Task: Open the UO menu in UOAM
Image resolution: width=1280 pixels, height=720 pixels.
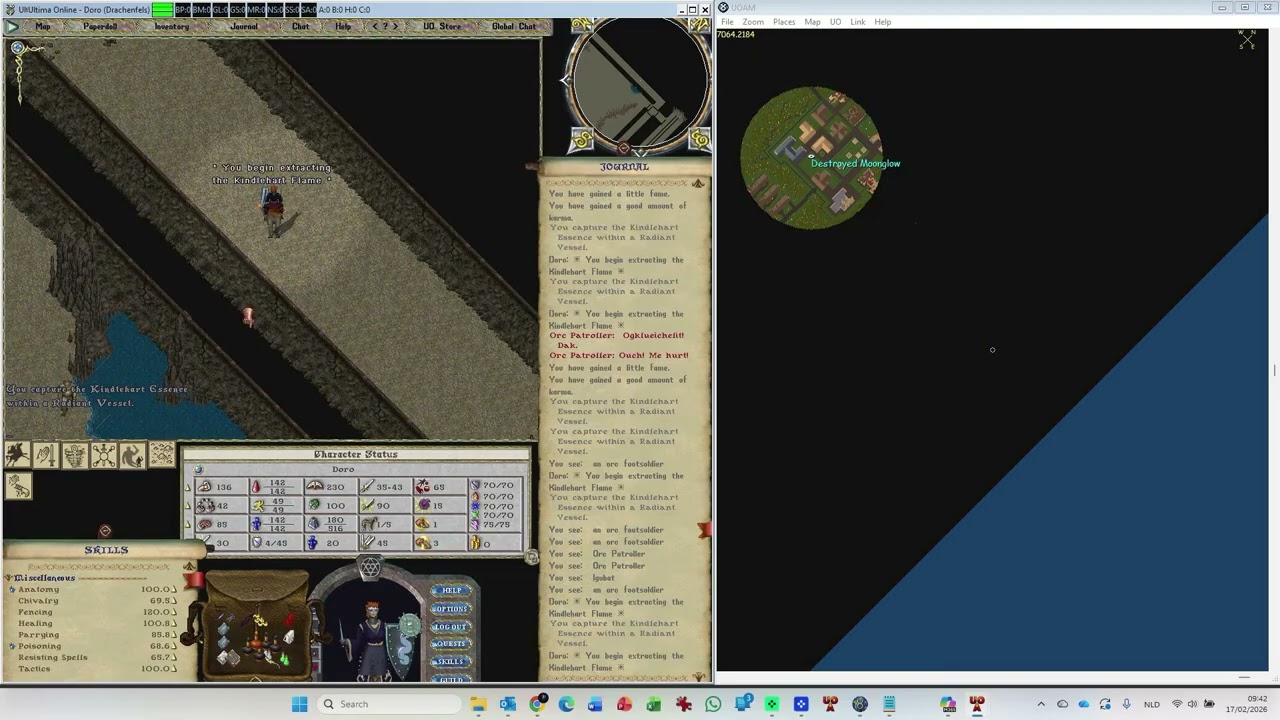Action: 835,22
